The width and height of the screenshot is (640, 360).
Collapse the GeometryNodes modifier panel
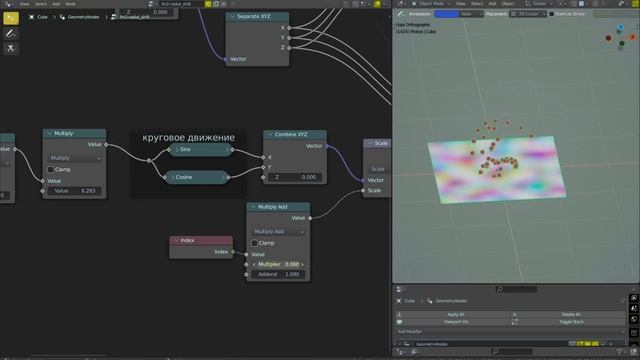(x=400, y=344)
